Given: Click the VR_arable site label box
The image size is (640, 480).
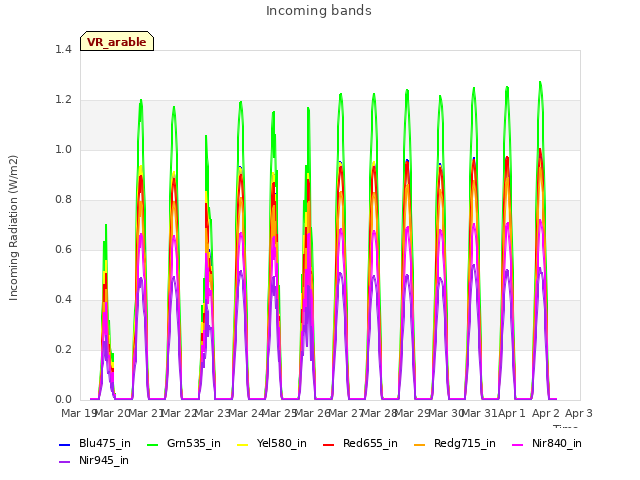Looking at the screenshot, I should pos(117,41).
